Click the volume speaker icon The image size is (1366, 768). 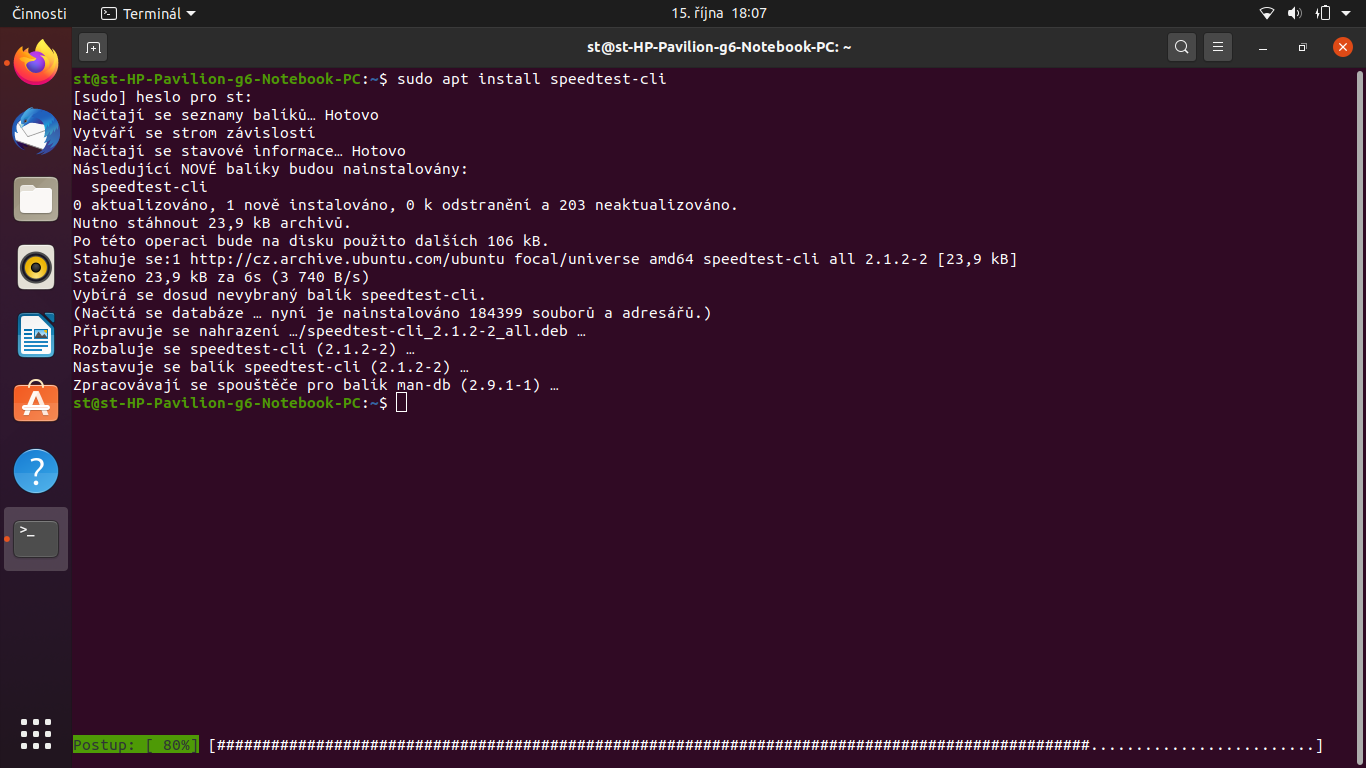1295,14
